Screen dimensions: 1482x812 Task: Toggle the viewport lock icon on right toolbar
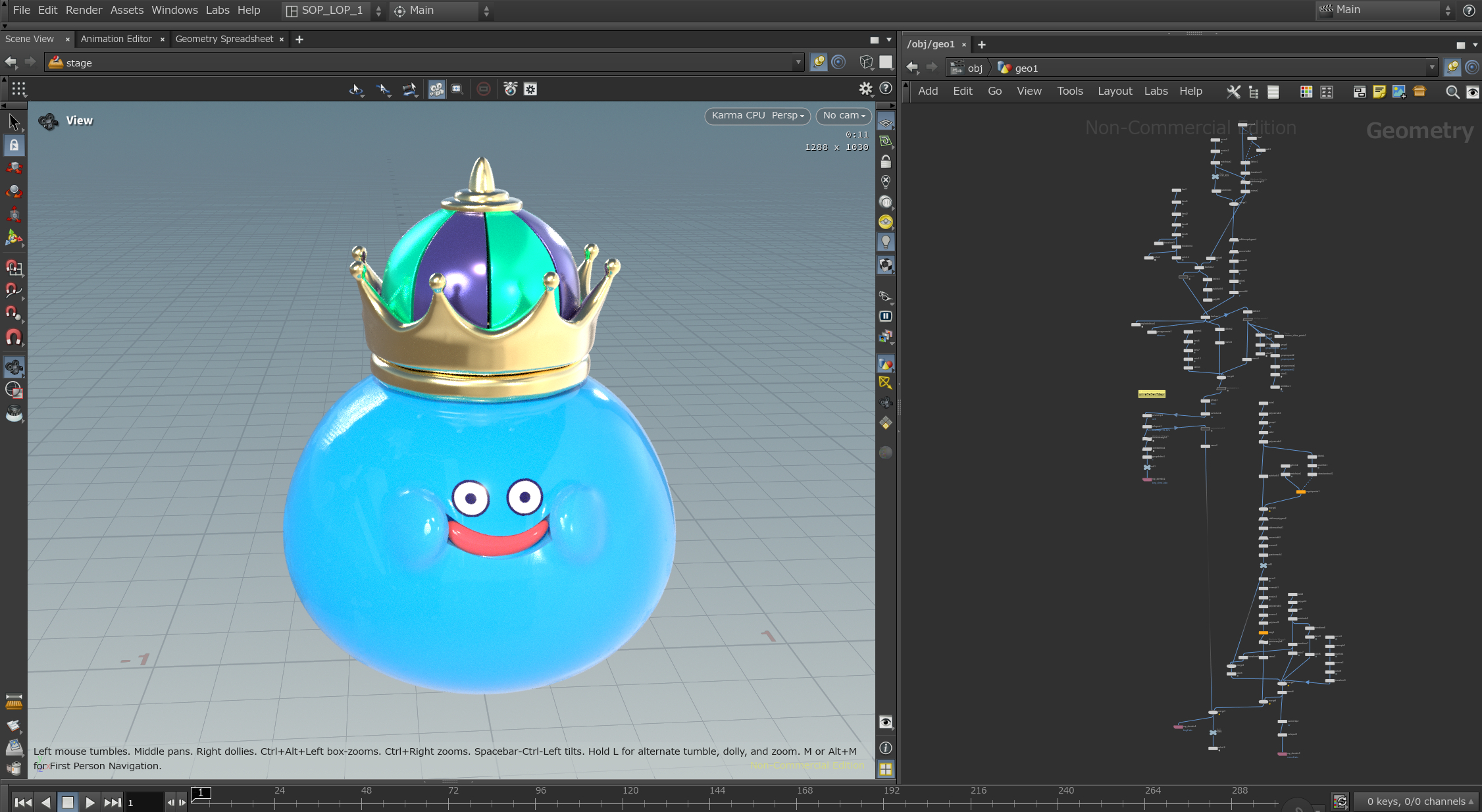886,161
